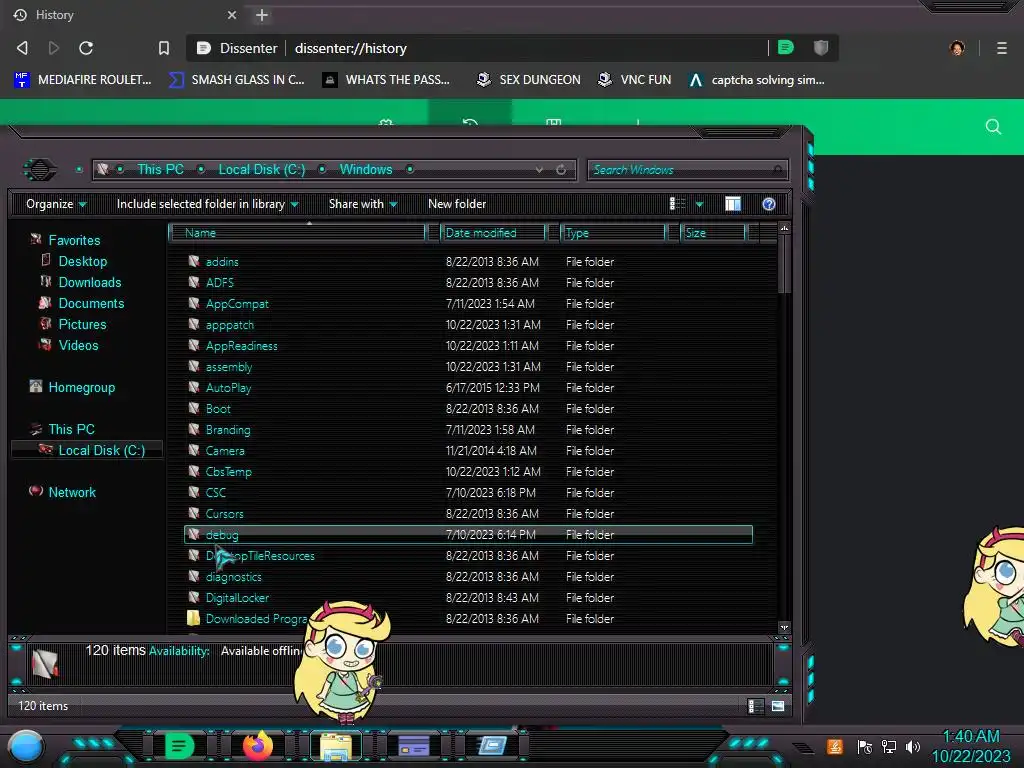The image size is (1024, 768).
Task: Select This PC breadcrumb in address bar
Action: coord(160,169)
